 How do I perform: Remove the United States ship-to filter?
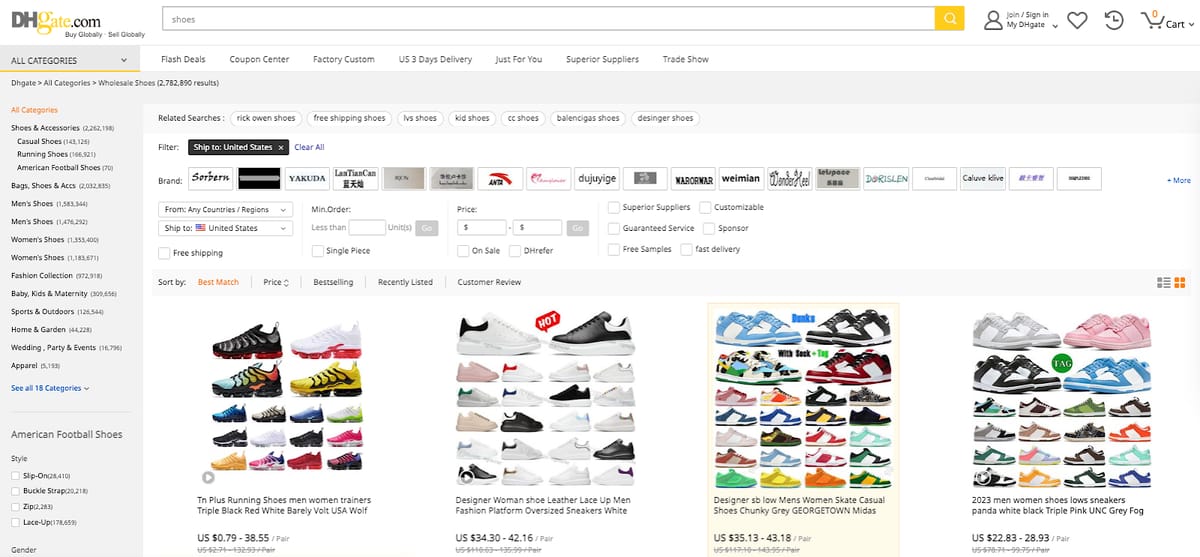(281, 147)
